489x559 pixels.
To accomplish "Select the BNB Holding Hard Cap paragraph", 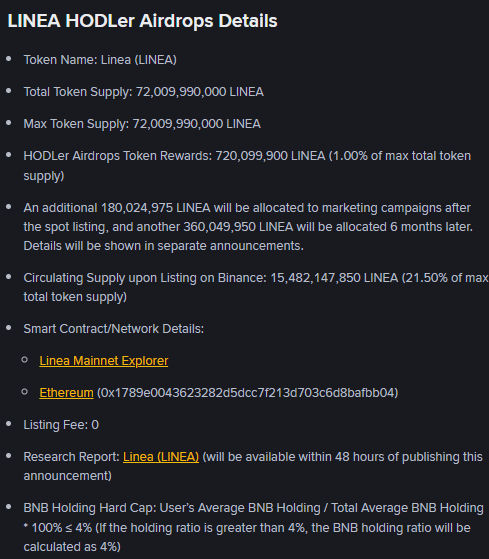I will [253, 527].
